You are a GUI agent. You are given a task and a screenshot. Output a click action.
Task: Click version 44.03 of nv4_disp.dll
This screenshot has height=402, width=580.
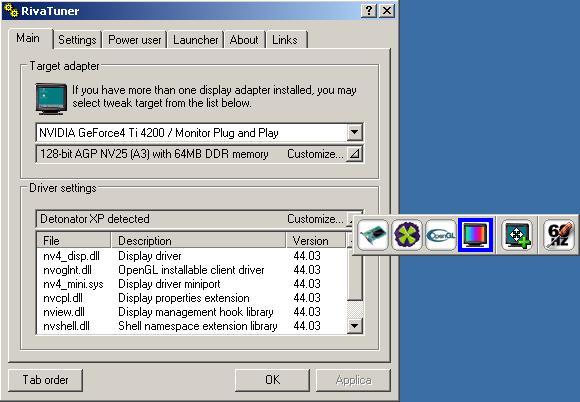tap(307, 256)
